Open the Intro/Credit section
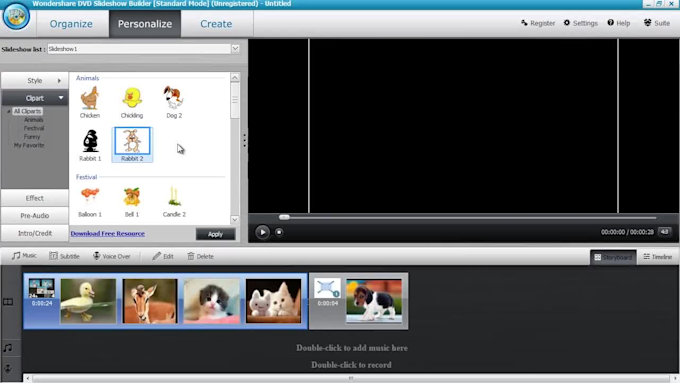 [x=35, y=233]
